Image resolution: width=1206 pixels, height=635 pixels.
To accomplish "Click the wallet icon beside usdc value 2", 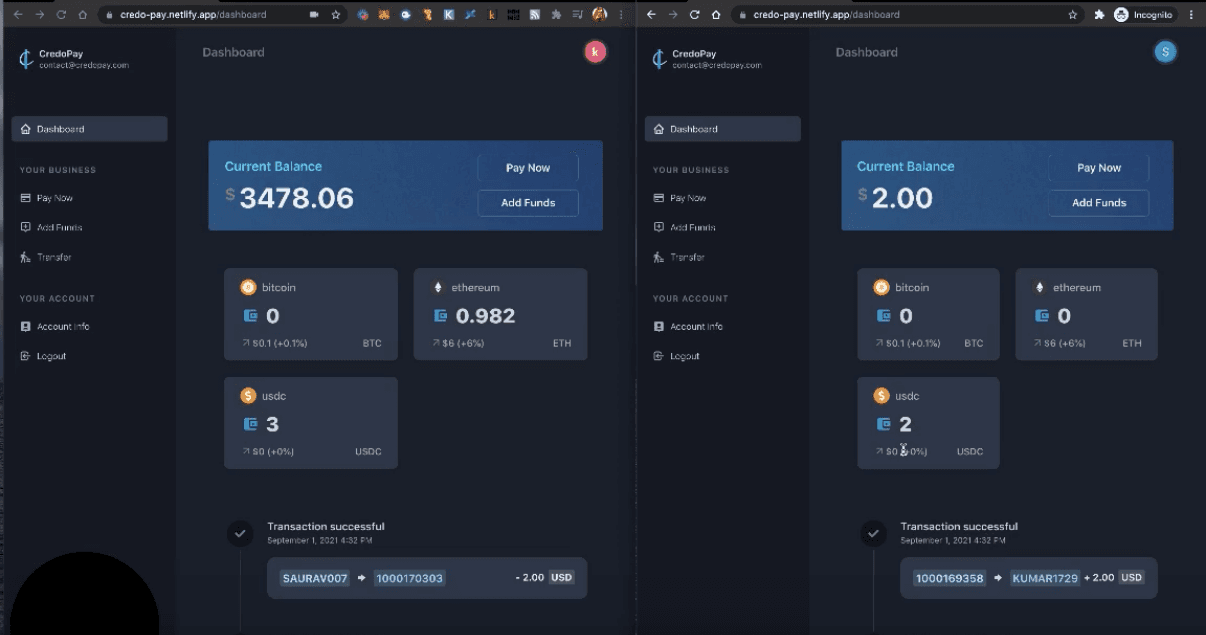I will (883, 424).
